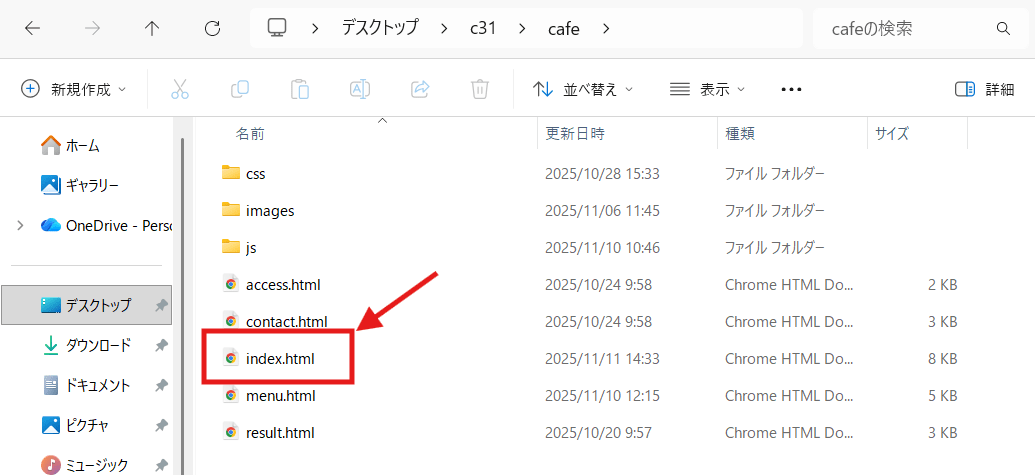Screen dimensions: 1035x475
Task: Open the three-dots more options menu
Action: point(791,89)
